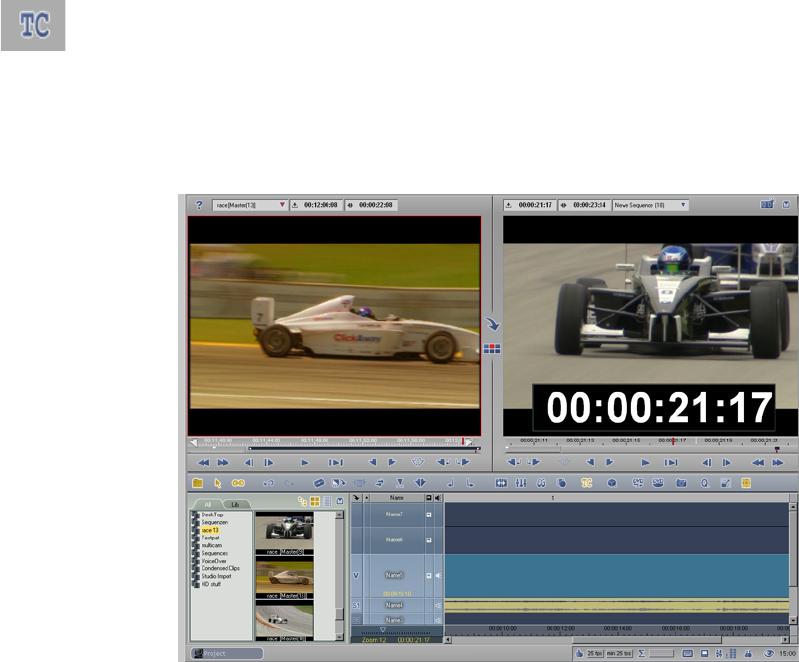Viewport: 799px width, 662px height.
Task: Click the yellow folder icon in toolbar
Action: (x=198, y=482)
